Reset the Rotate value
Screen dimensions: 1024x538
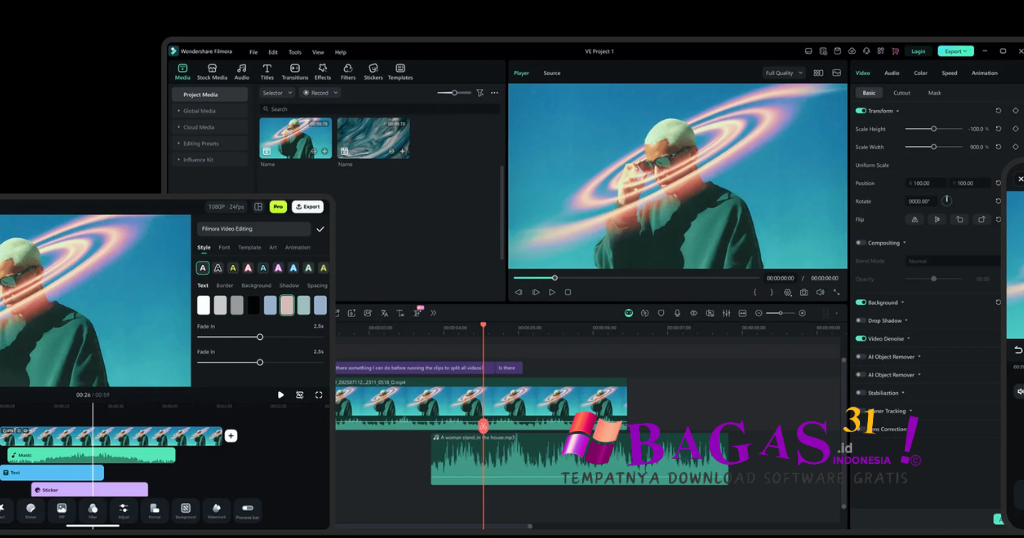998,201
